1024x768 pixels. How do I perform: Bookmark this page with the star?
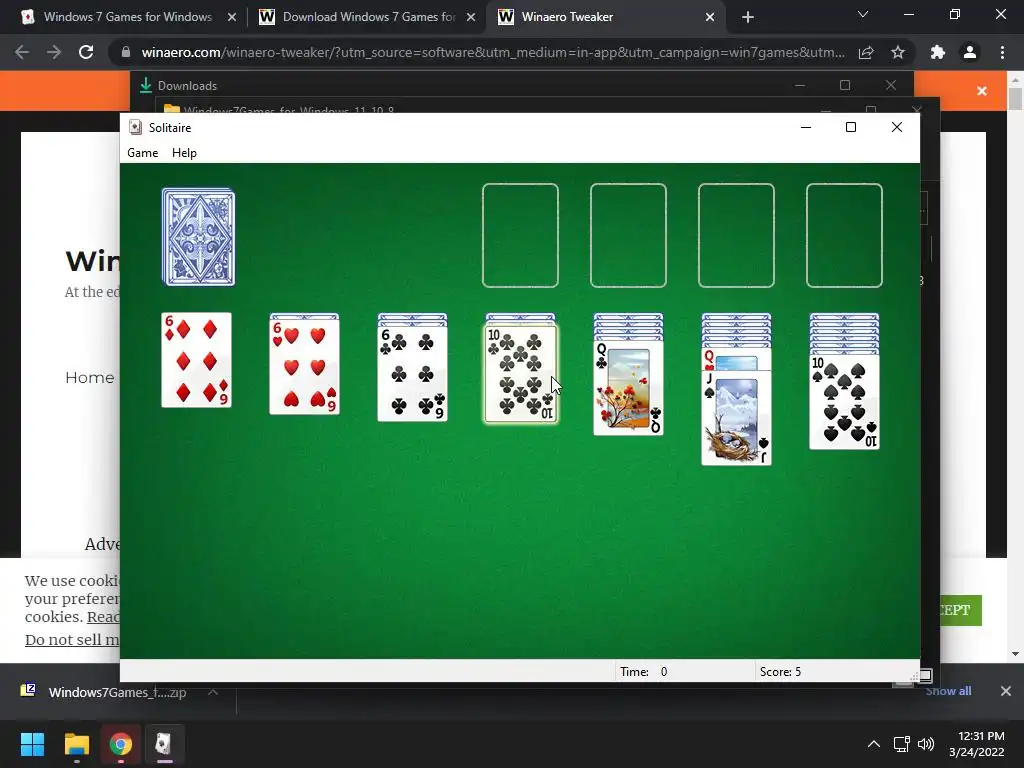898,52
